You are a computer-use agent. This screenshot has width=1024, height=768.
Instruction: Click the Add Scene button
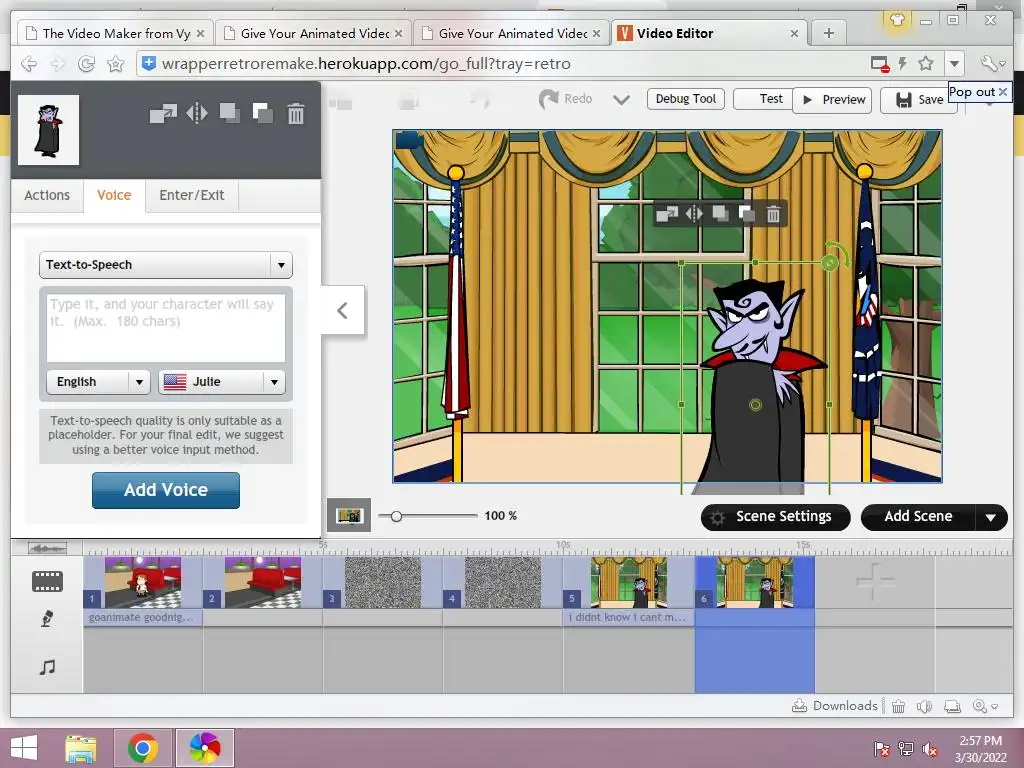(918, 517)
